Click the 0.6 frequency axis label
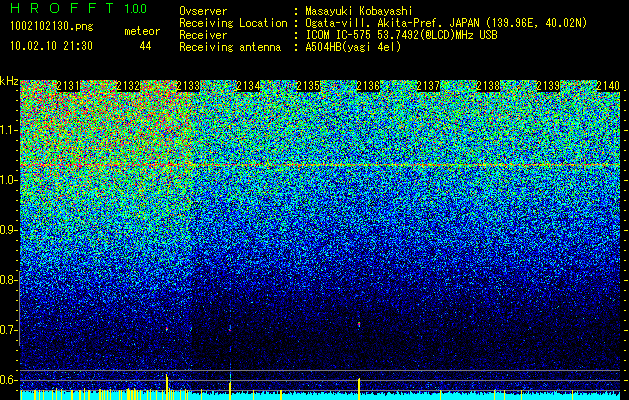629x400 pixels. tap(9, 380)
